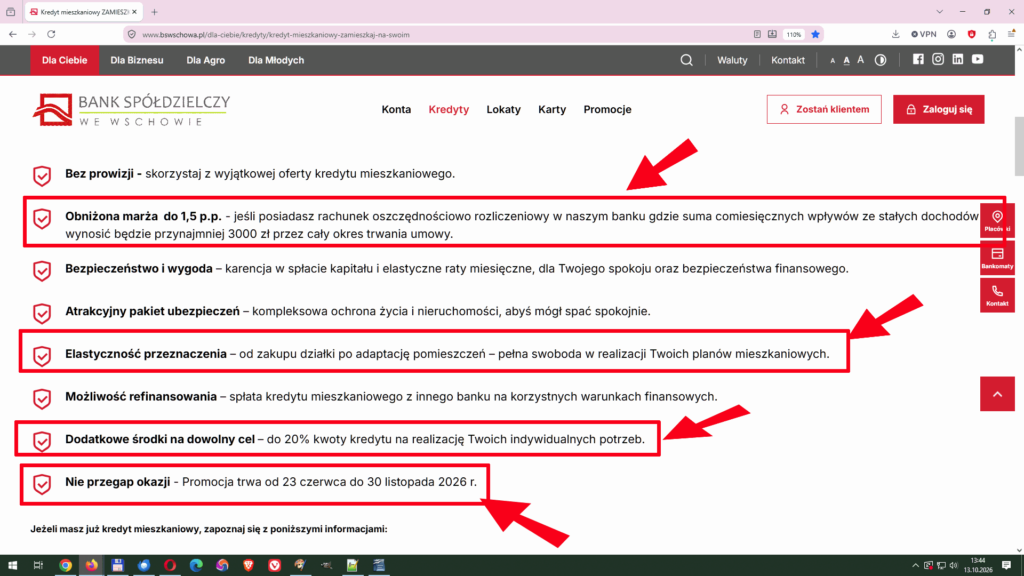
Task: Switch to Dla Ciebie section
Action: pyautogui.click(x=64, y=60)
